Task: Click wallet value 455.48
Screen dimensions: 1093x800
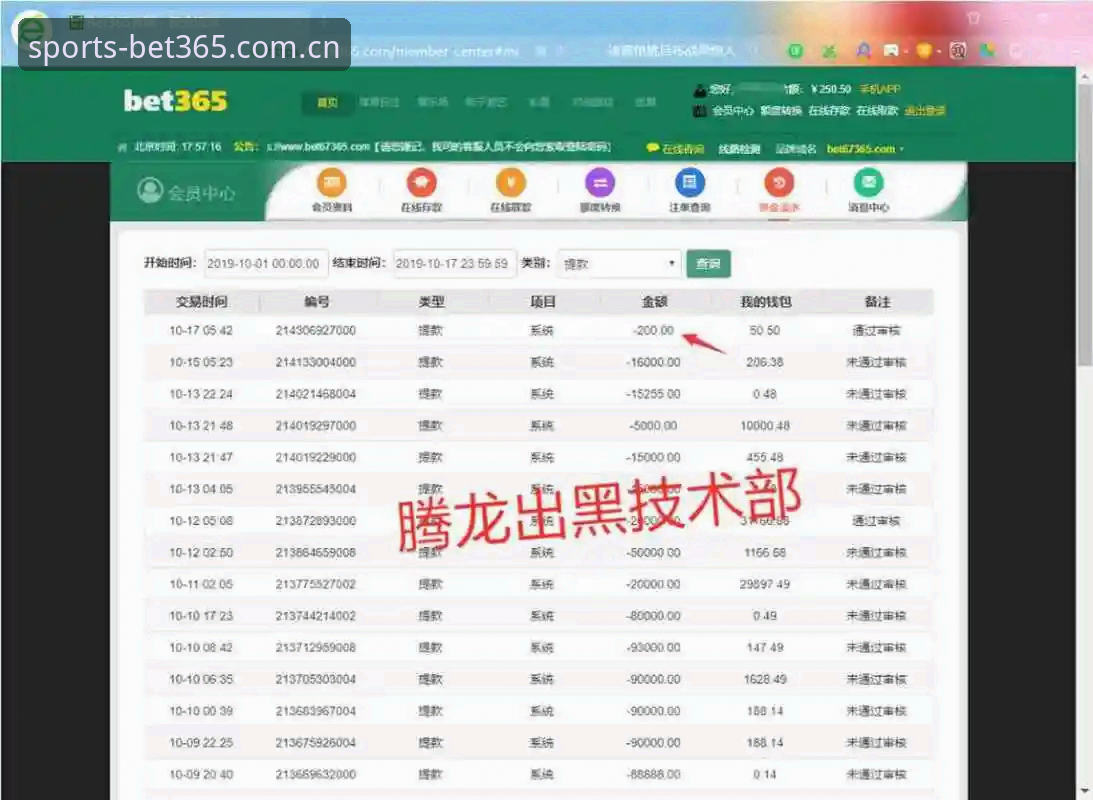Action: click(765, 457)
